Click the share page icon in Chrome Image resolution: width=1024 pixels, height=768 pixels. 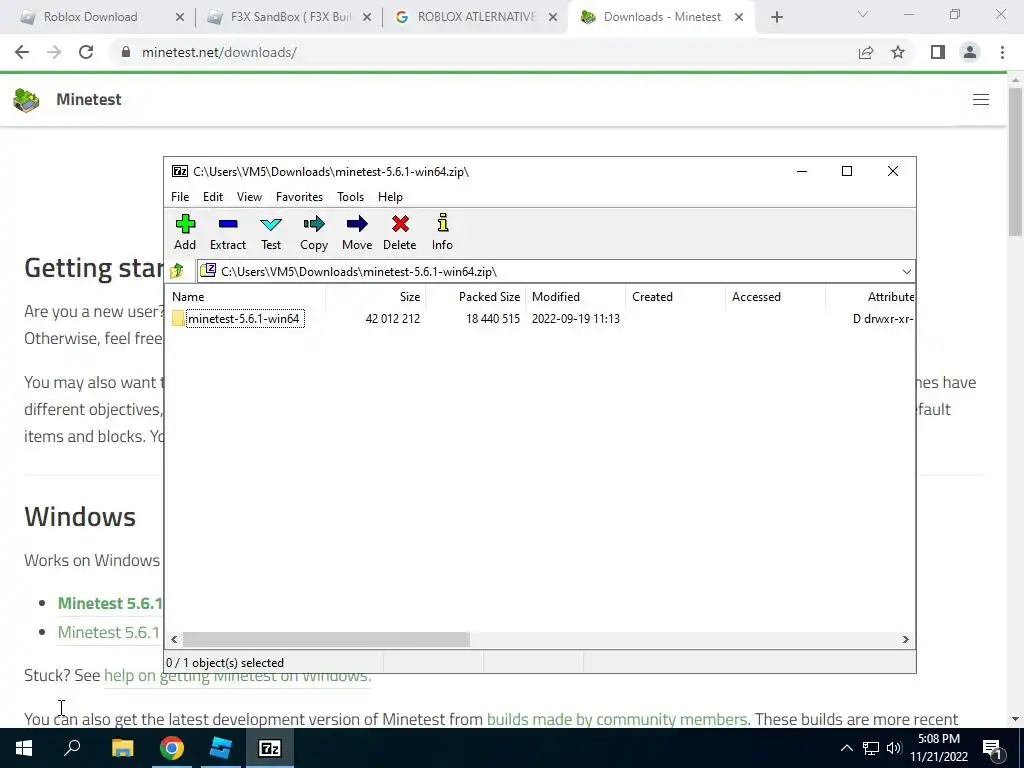[x=866, y=52]
